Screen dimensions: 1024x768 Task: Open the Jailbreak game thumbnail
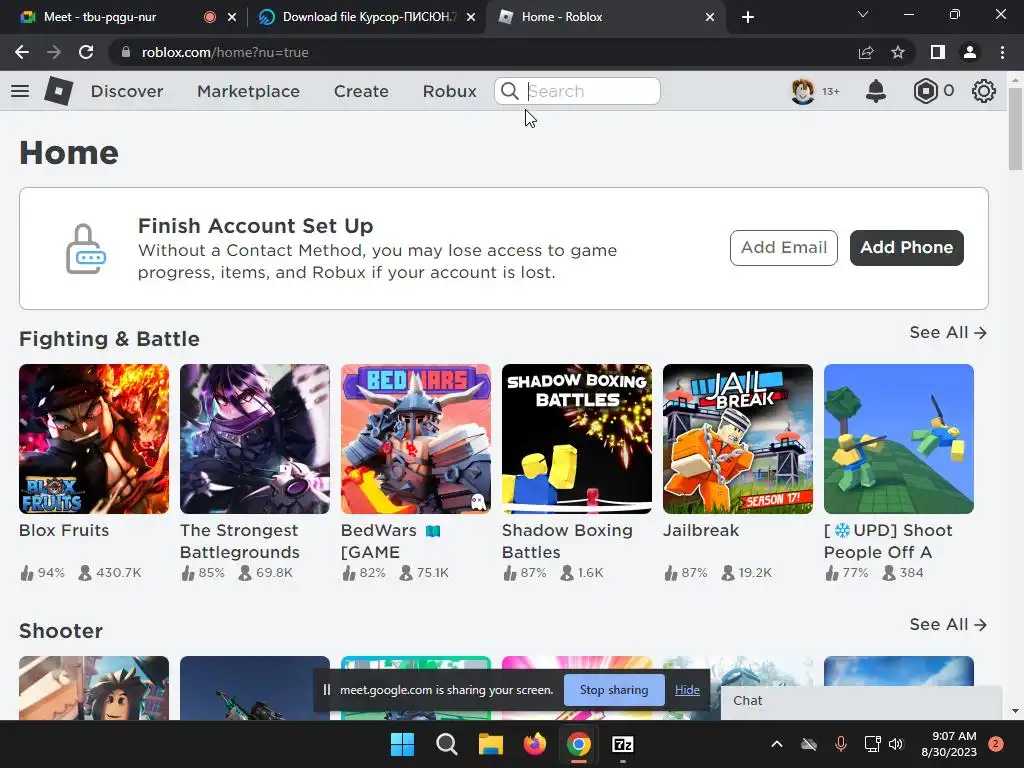click(738, 439)
